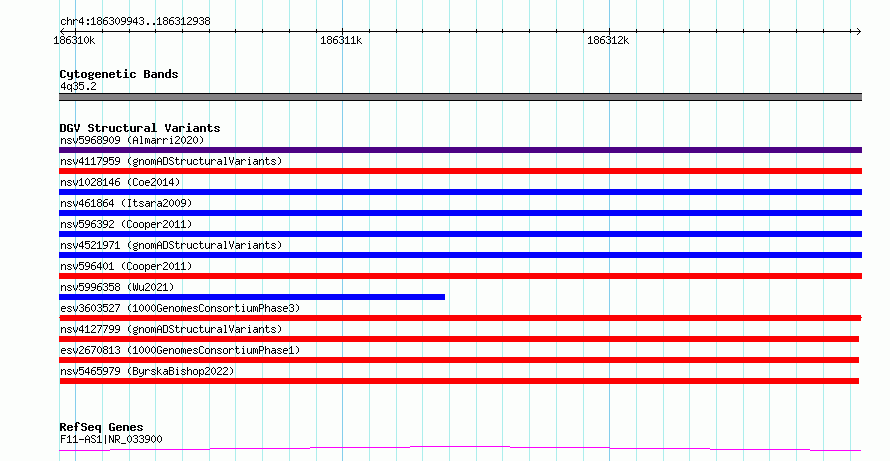Click the red bar for esv3603527

[460, 318]
